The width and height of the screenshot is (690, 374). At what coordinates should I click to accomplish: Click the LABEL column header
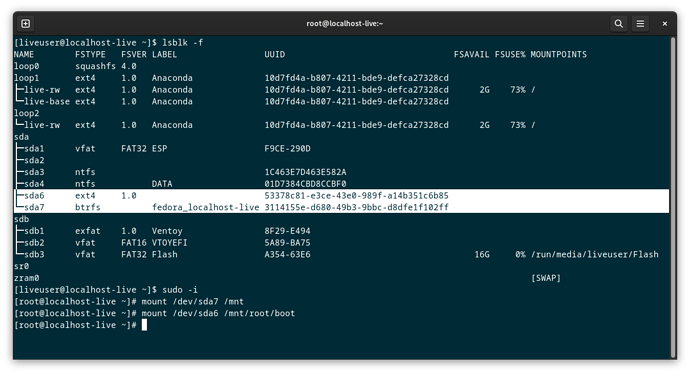click(164, 55)
